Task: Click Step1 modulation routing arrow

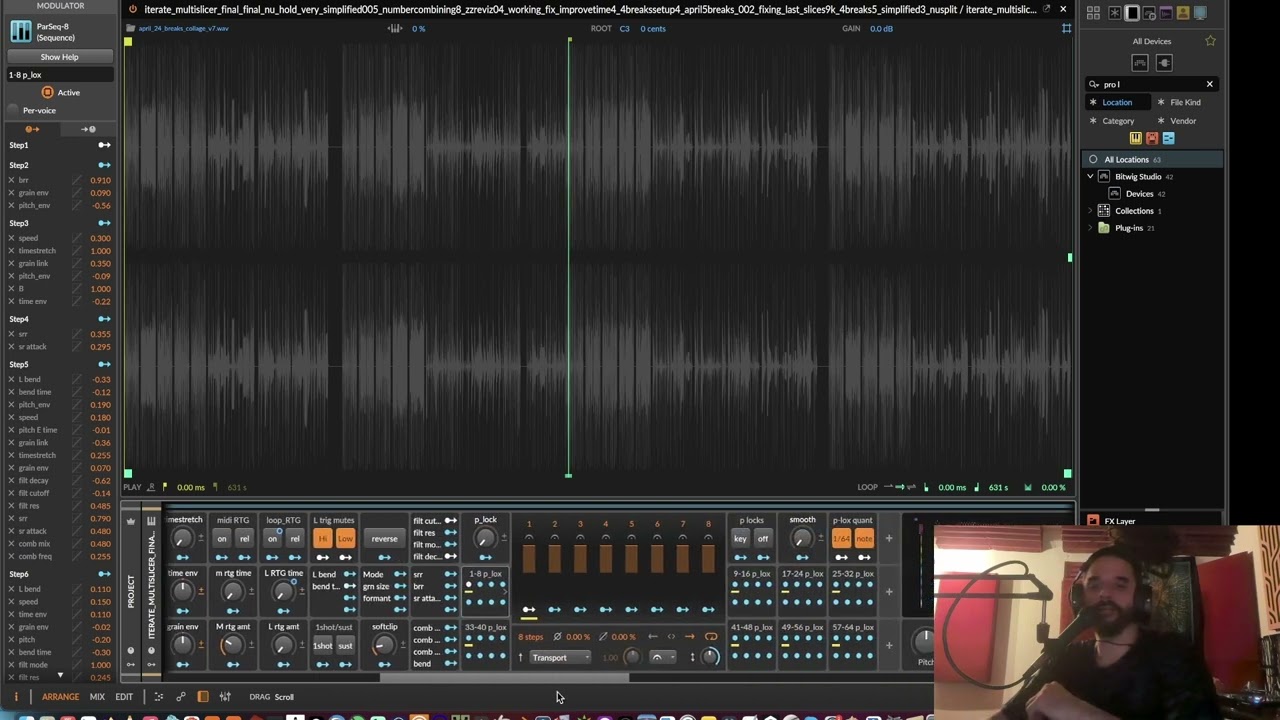Action: coord(104,145)
